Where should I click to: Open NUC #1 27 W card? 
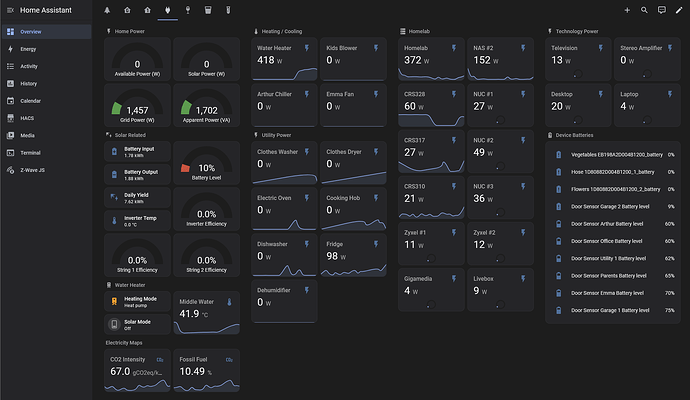pos(500,106)
